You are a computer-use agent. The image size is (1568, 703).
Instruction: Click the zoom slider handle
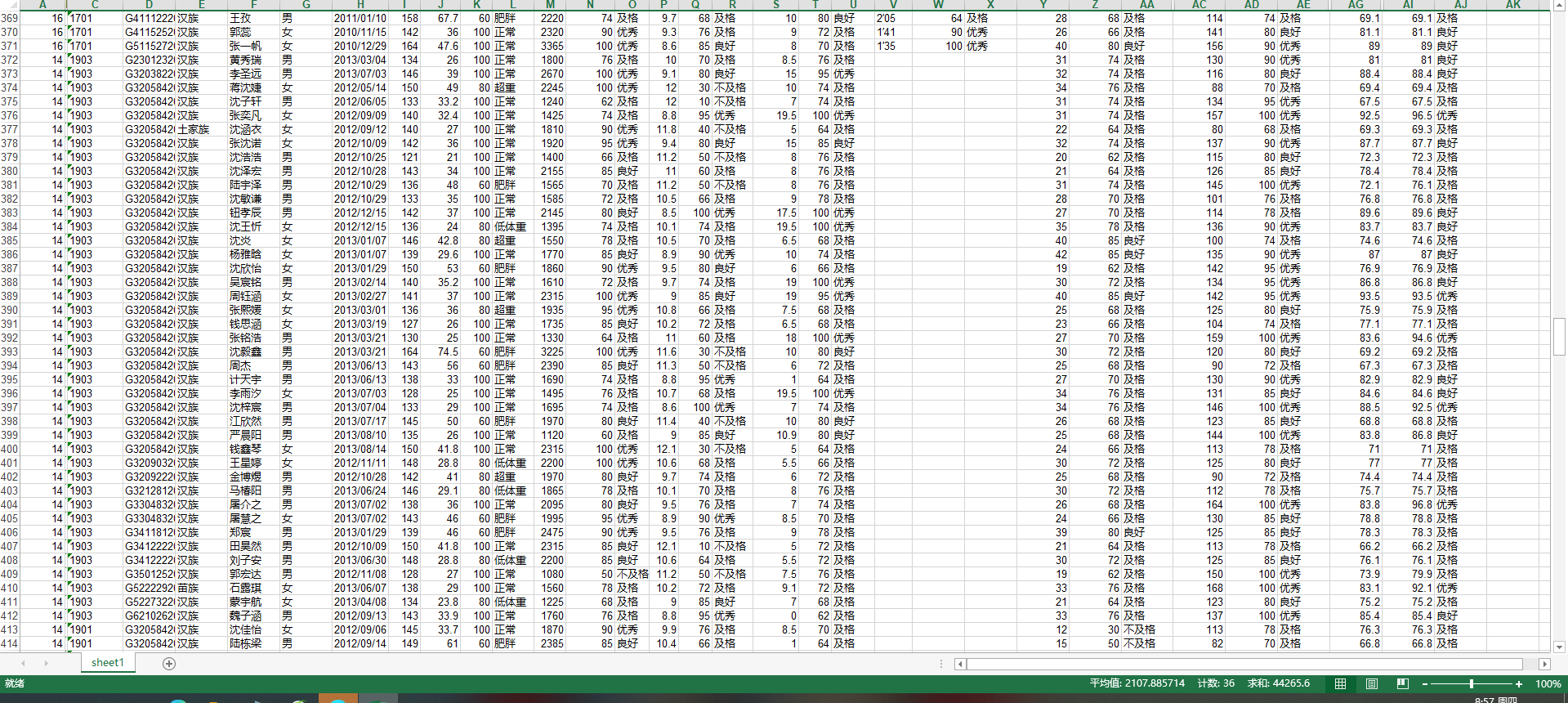1472,684
